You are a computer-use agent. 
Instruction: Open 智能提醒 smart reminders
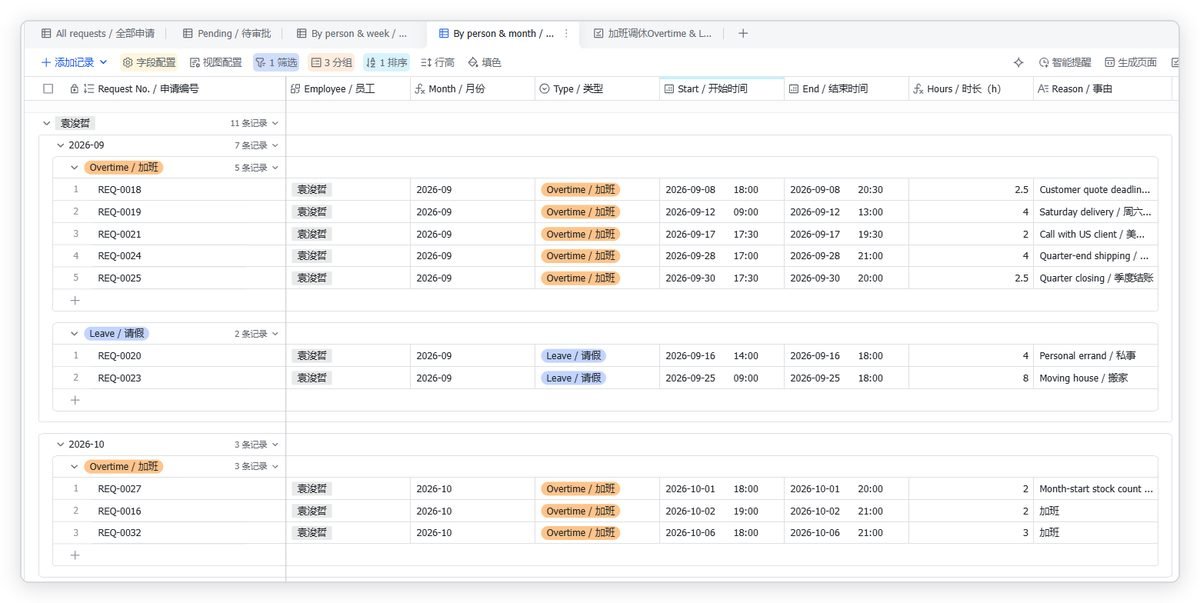click(x=1065, y=62)
